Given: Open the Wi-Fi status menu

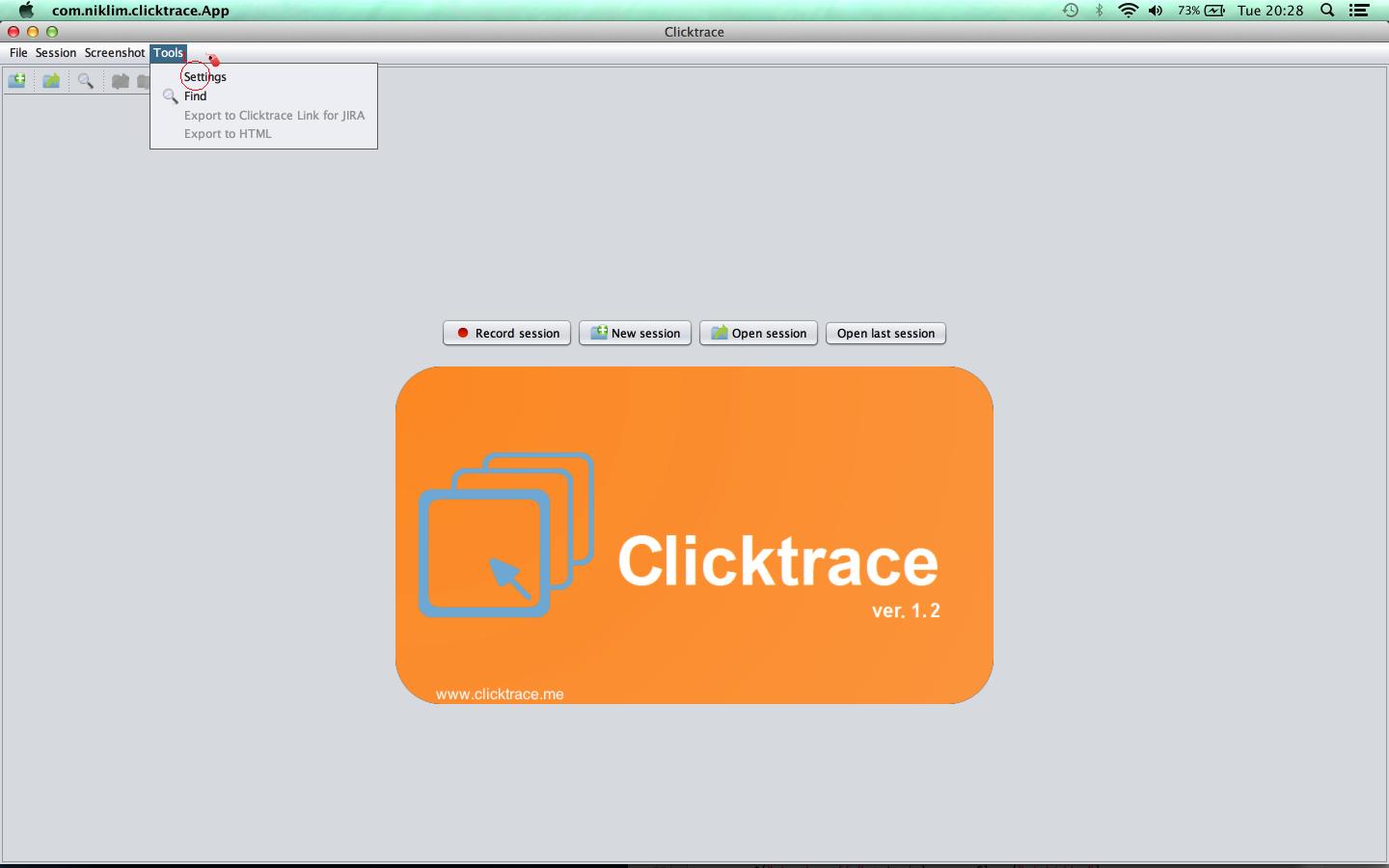Looking at the screenshot, I should [1128, 11].
